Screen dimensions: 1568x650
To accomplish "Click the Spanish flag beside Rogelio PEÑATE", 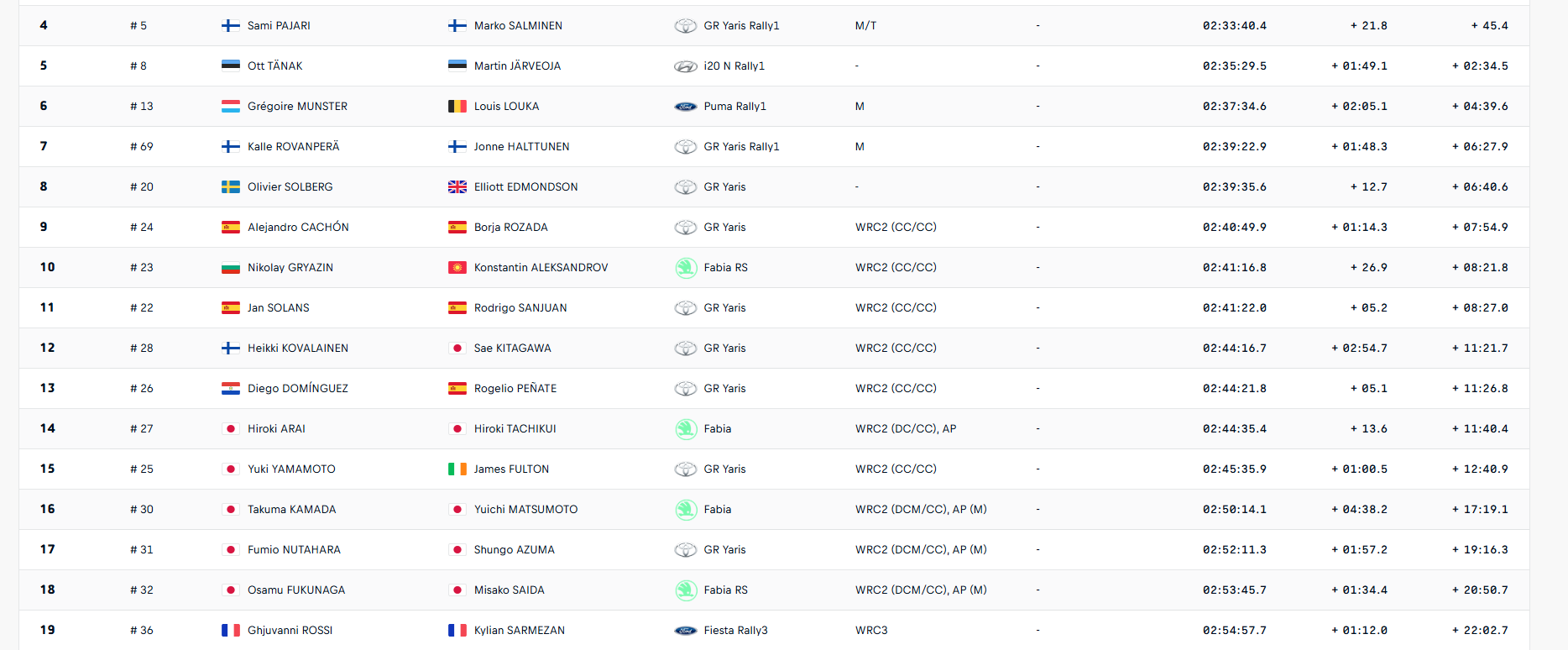I will tap(457, 389).
